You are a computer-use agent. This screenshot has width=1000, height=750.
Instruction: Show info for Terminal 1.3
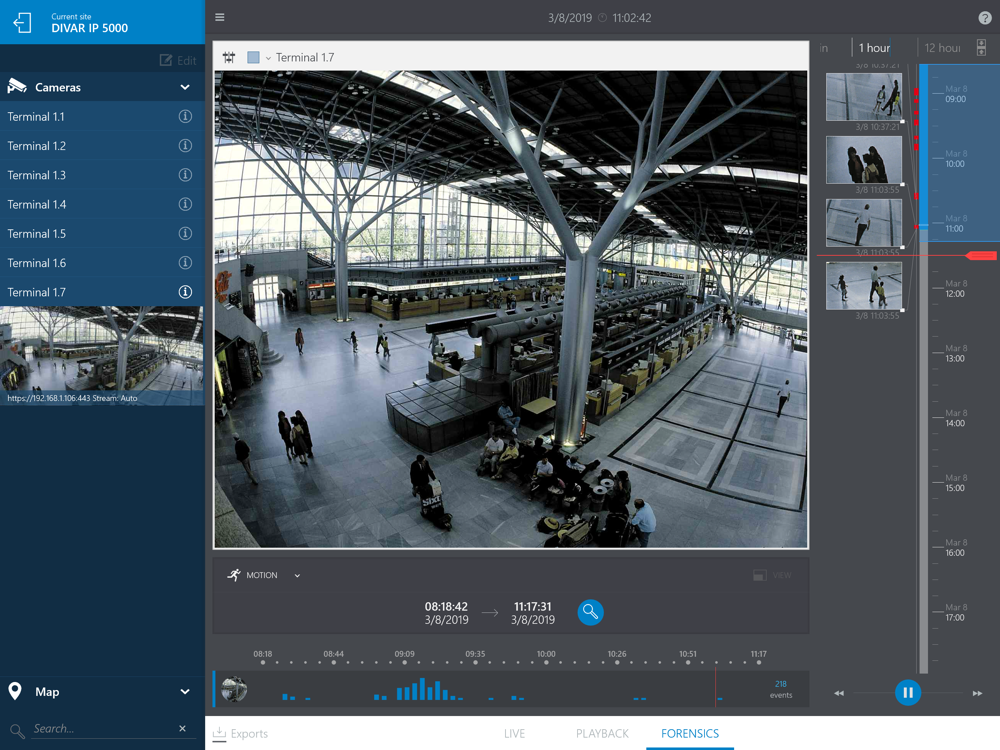coord(185,175)
